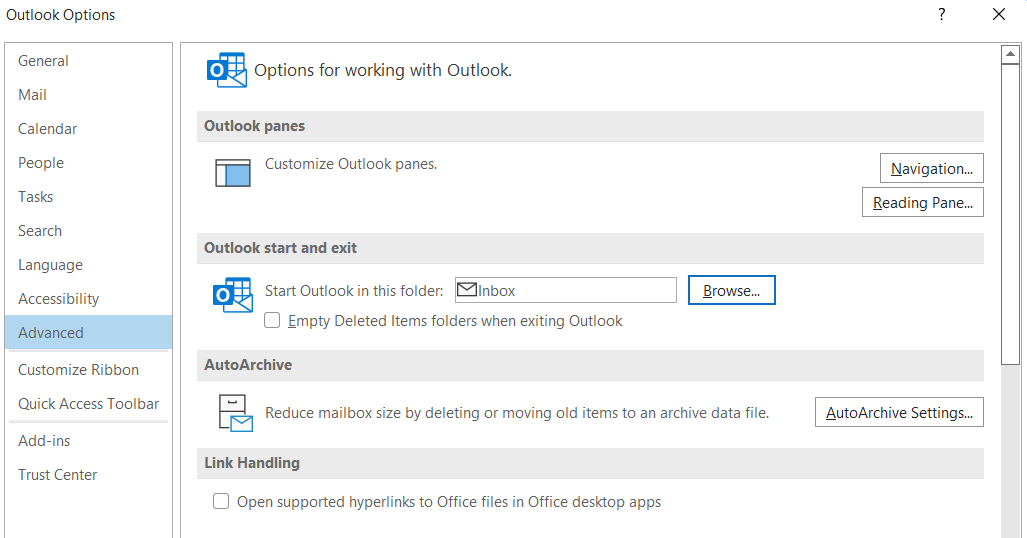Open Customize Ribbon category
1027x538 pixels.
tap(79, 370)
